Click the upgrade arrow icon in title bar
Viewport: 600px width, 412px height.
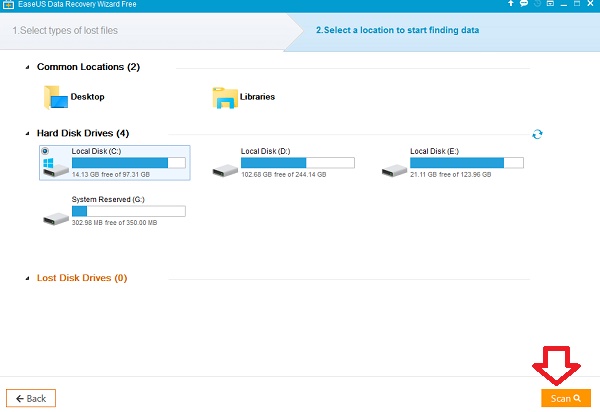510,3
